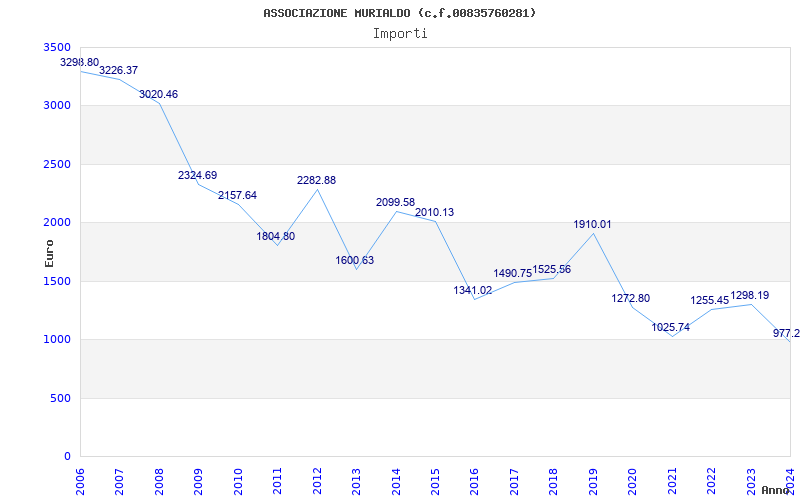Click the 2500 y-axis tick label

click(x=57, y=164)
